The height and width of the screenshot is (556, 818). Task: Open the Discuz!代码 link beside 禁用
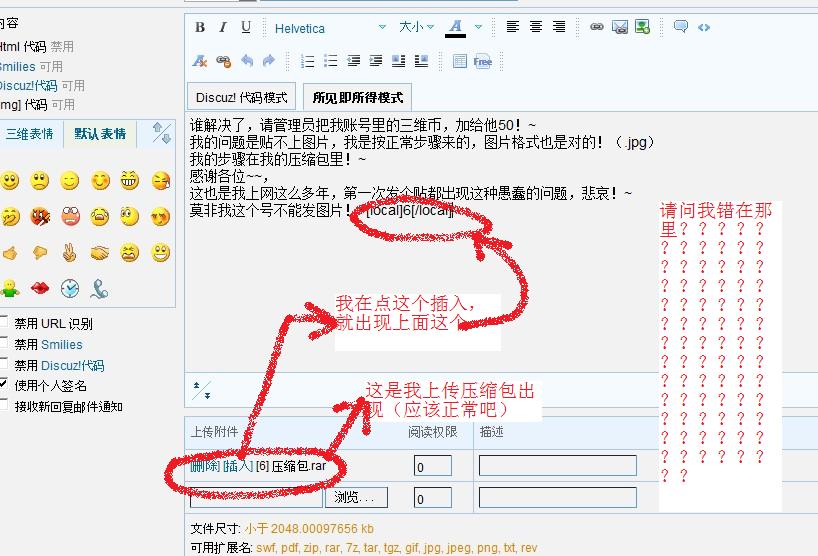[73, 366]
